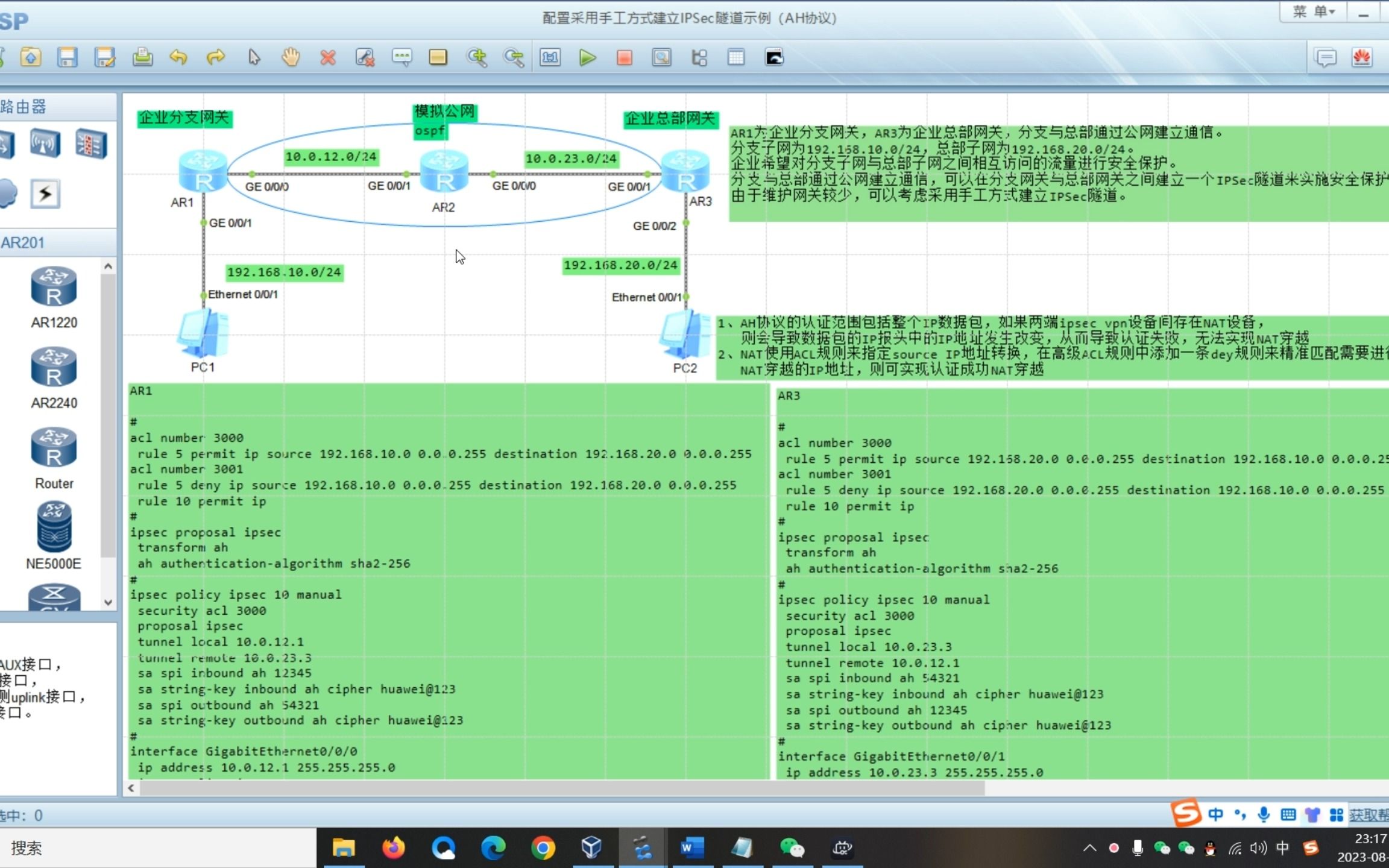Click the 192.168.10.0/24 subnet label

[x=284, y=272]
